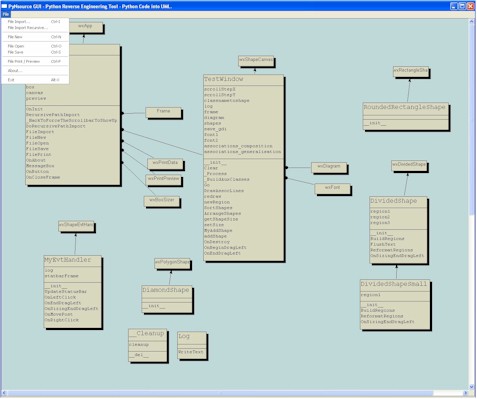
Task: Select the wxFont class node
Action: point(332,189)
